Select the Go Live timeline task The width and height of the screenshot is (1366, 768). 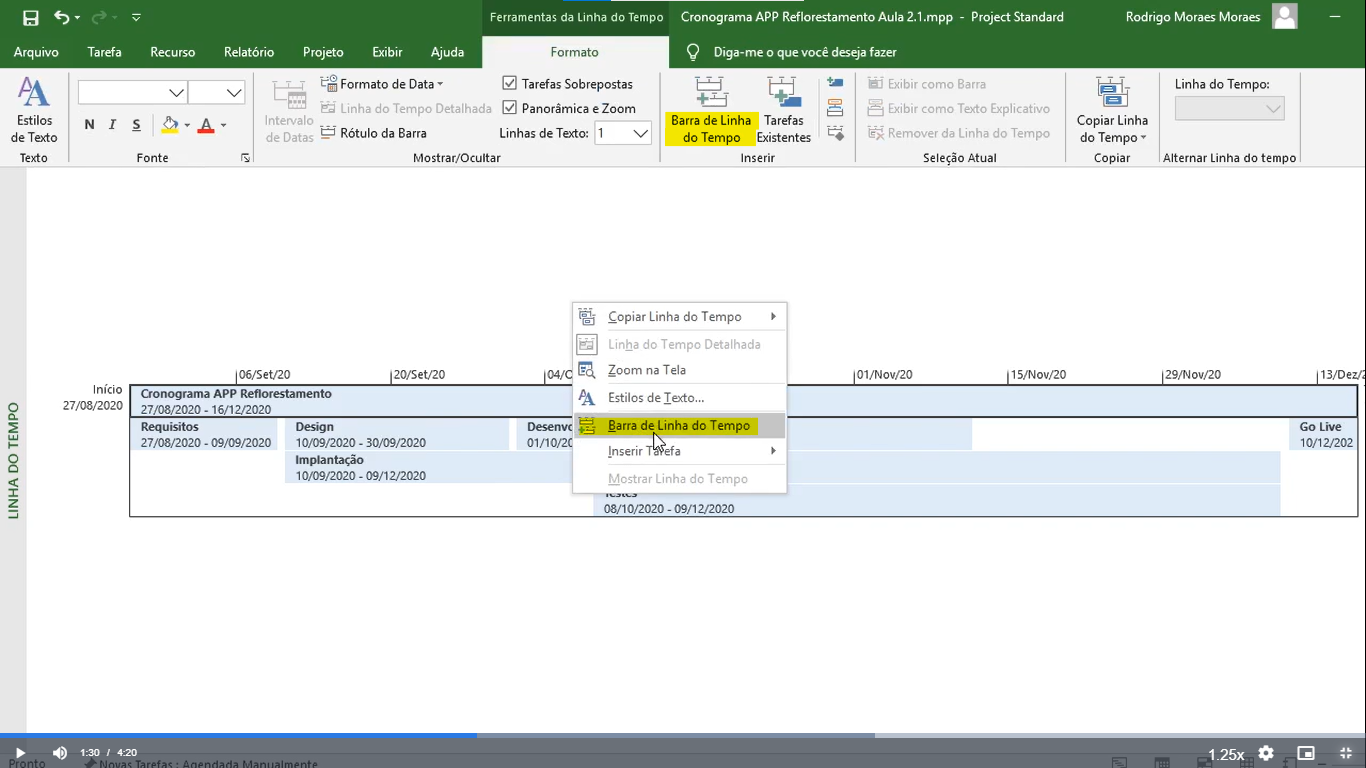click(x=1323, y=434)
